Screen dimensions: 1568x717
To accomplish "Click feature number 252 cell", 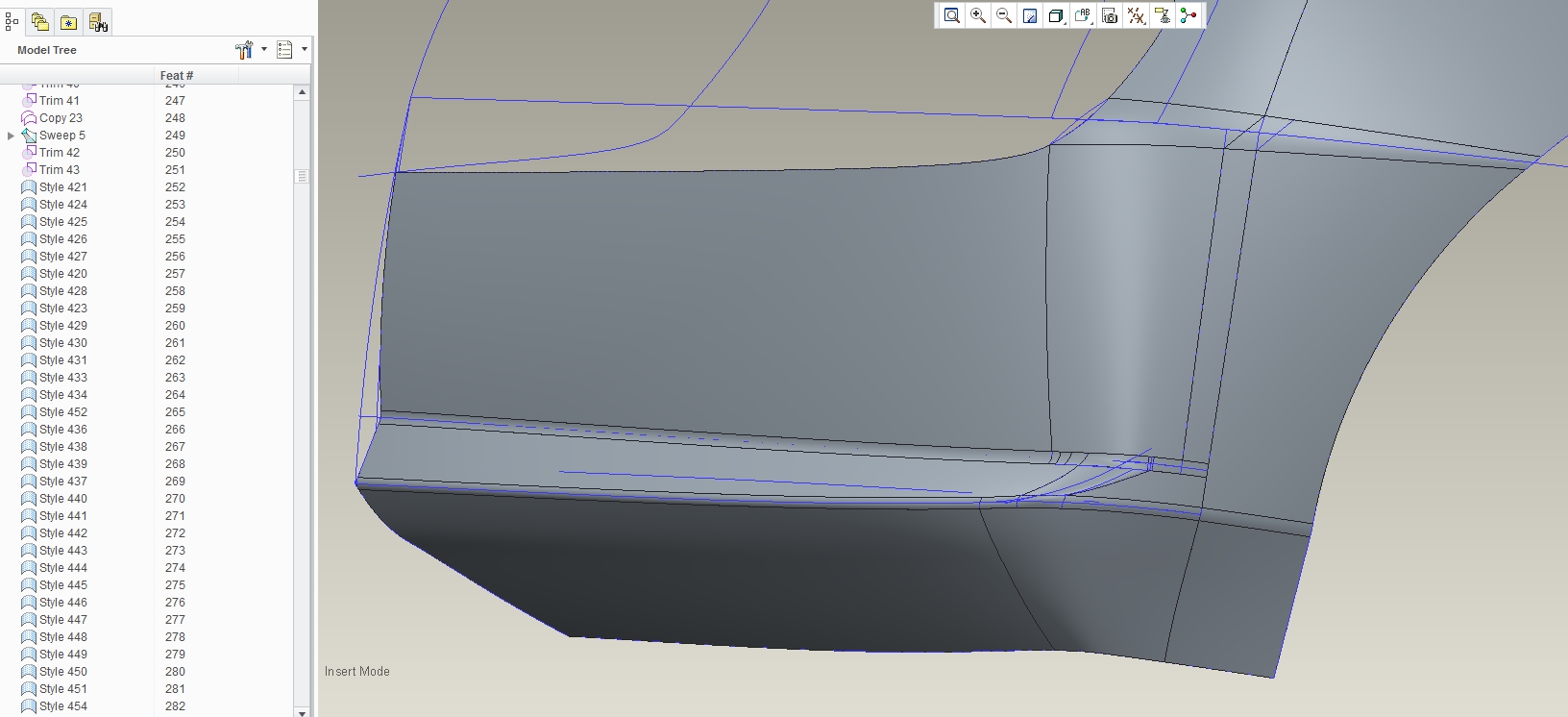I will [175, 187].
